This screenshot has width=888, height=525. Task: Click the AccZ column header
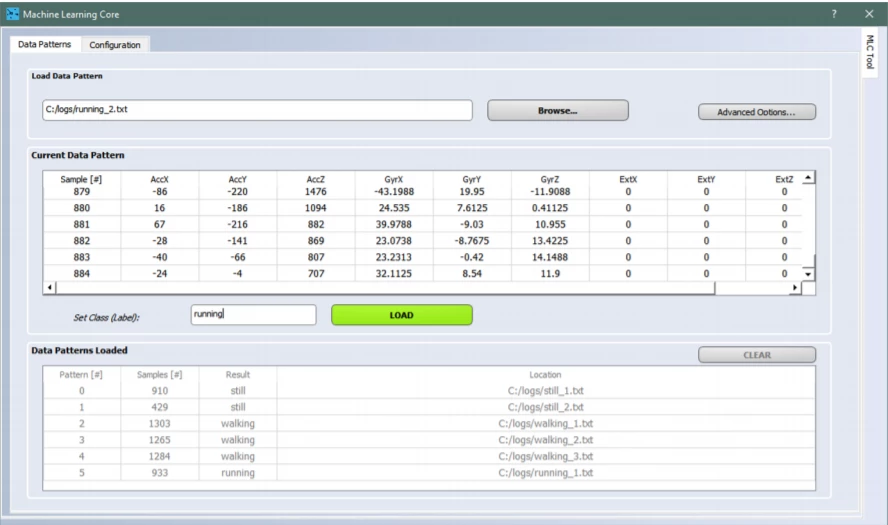pyautogui.click(x=316, y=179)
